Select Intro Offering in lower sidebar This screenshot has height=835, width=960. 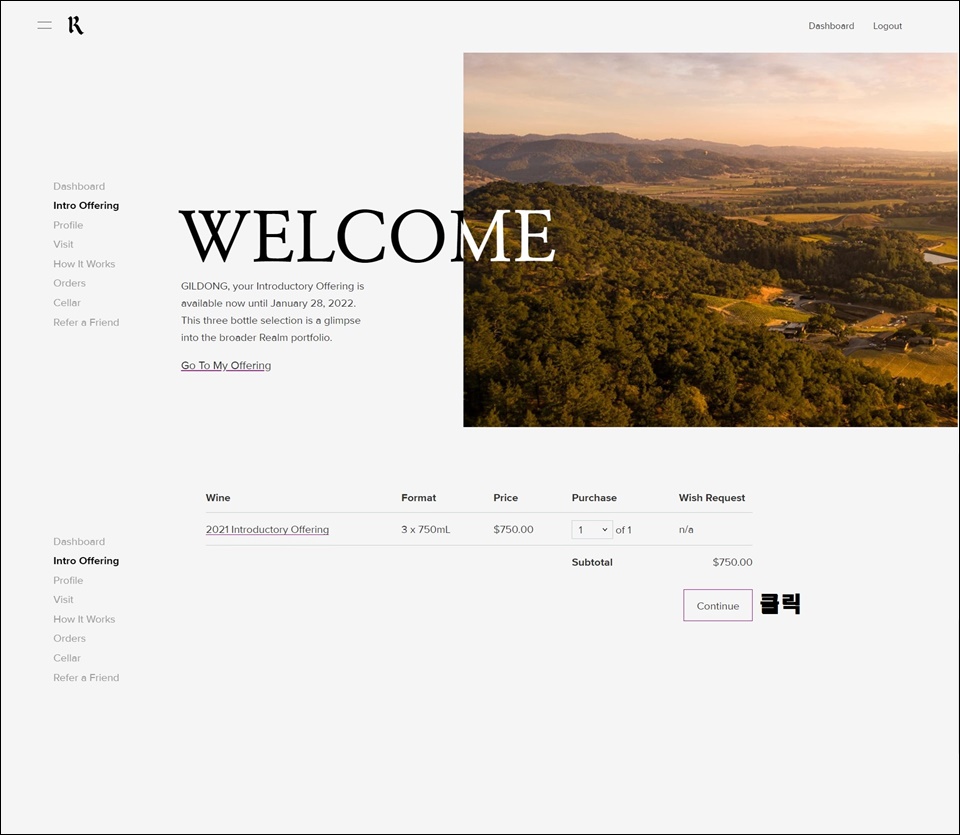click(86, 561)
